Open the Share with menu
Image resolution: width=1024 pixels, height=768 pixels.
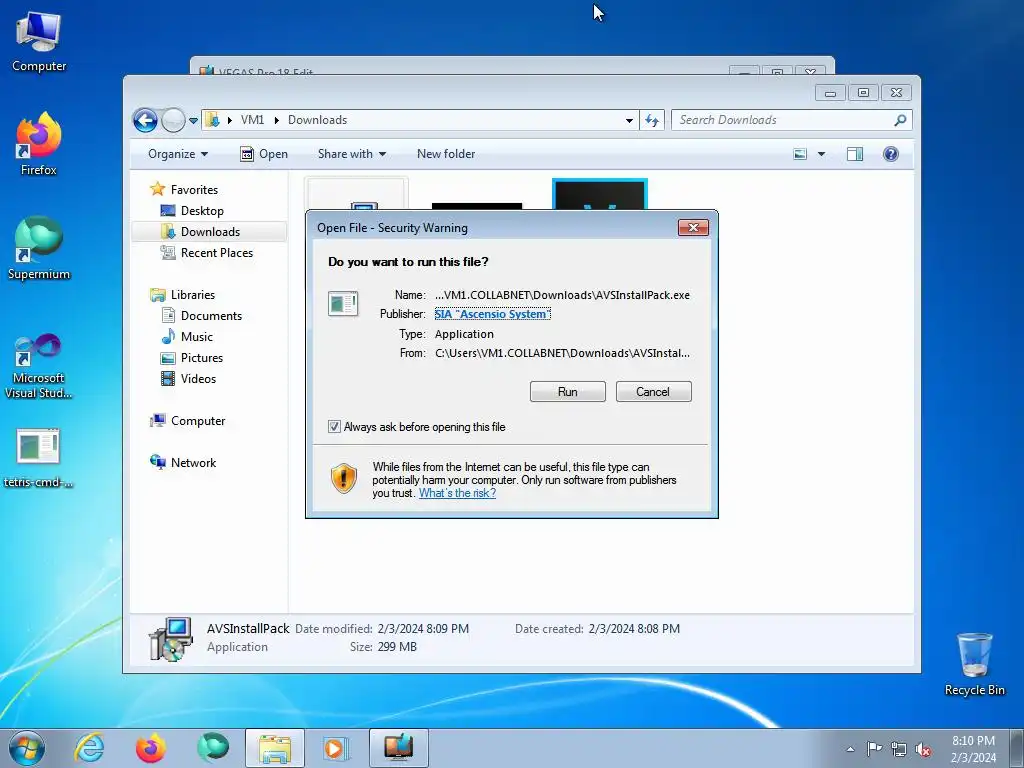click(x=351, y=154)
